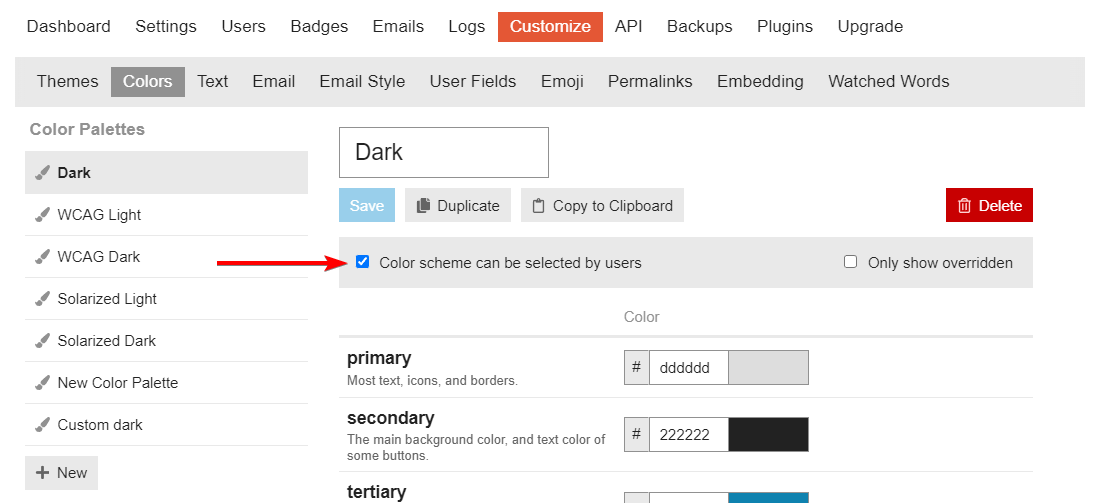Click the 'secondary' color label

pos(390,418)
